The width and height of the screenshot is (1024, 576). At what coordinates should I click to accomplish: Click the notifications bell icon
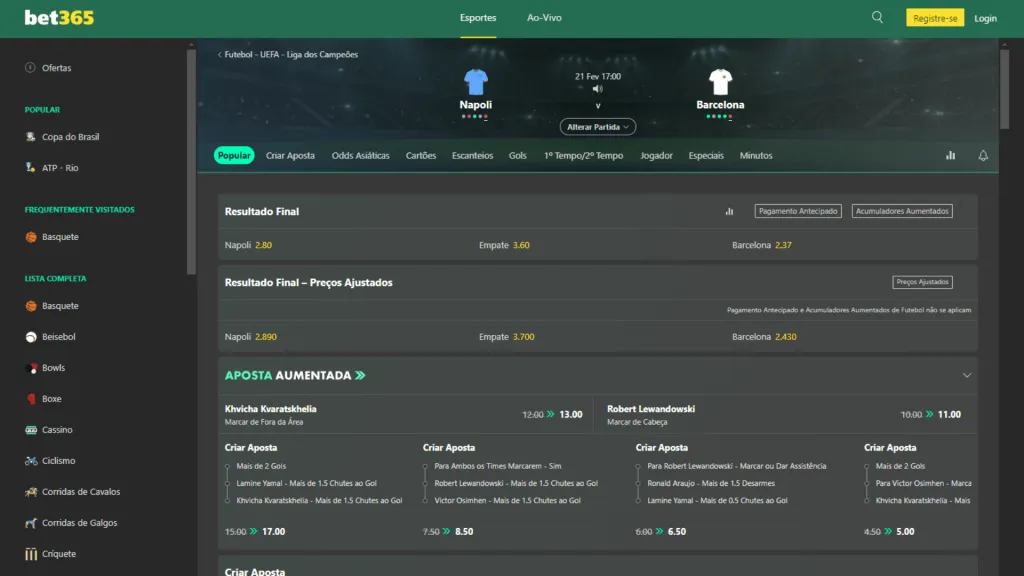click(x=983, y=156)
